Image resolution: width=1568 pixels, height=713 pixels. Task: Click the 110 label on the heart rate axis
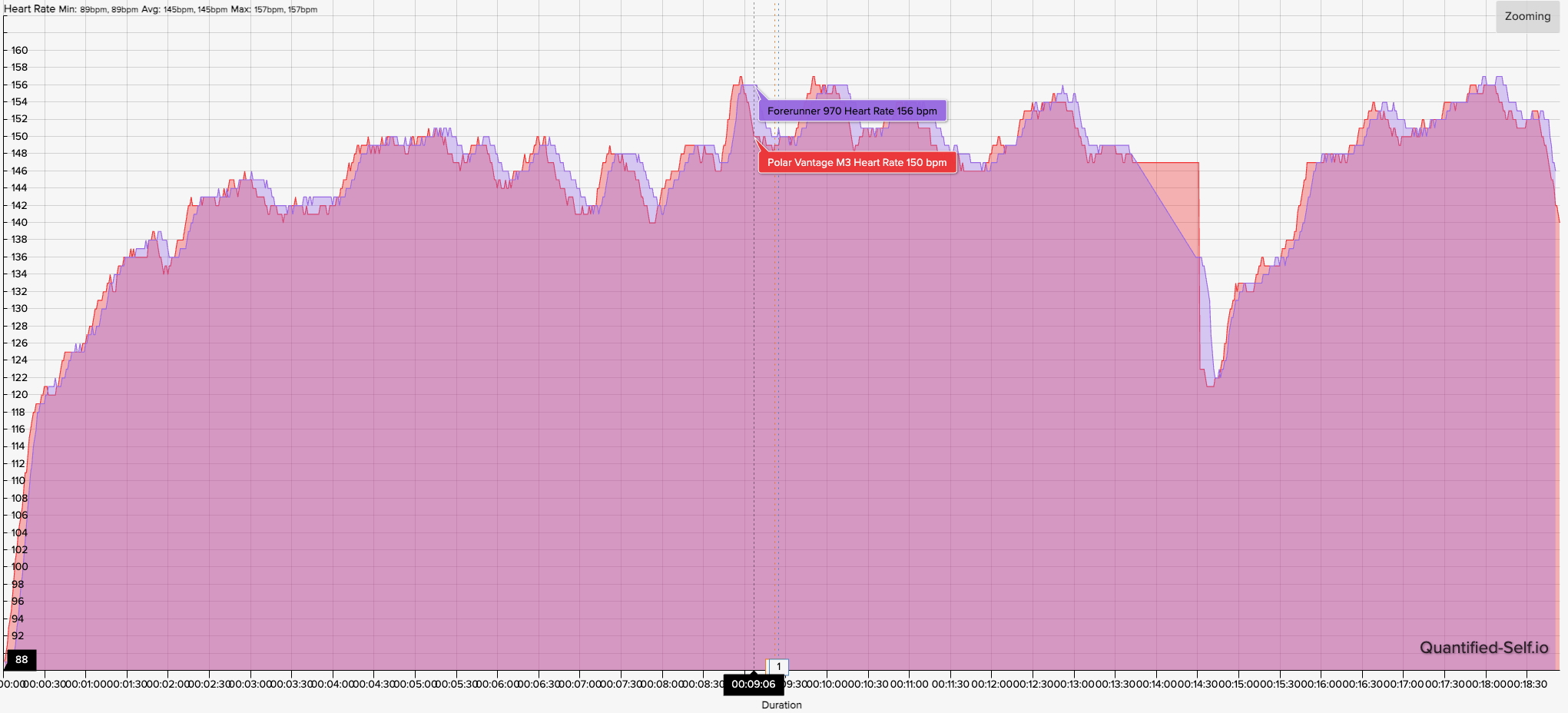[x=18, y=480]
